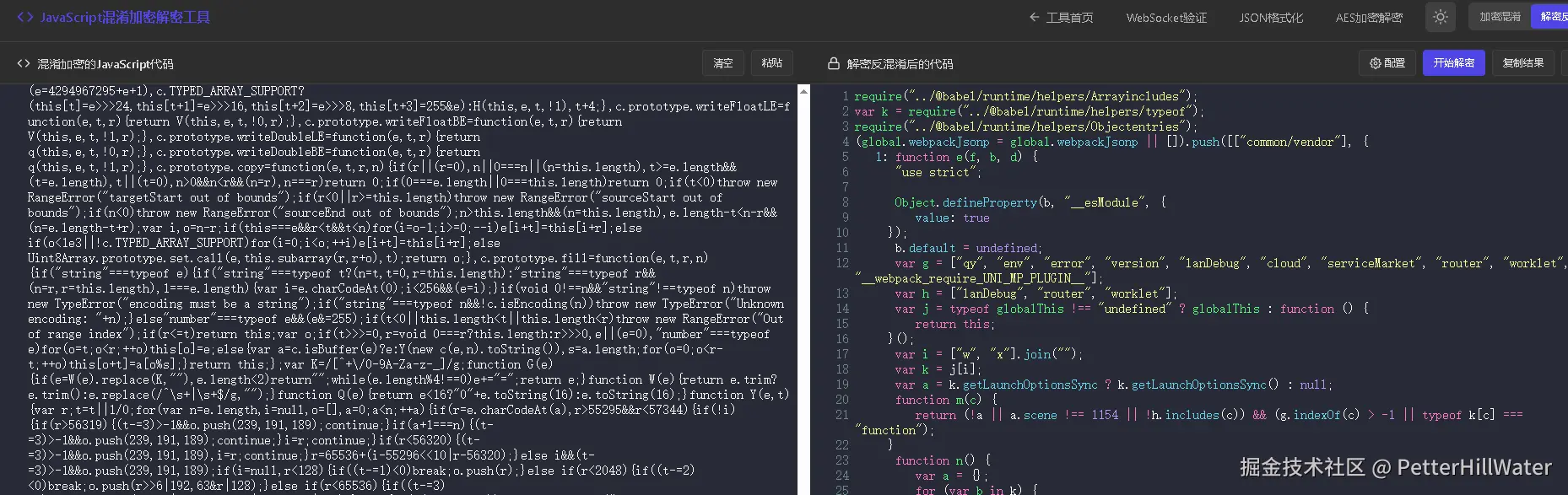Paste clipboard content with the 粘贴 button

(771, 63)
